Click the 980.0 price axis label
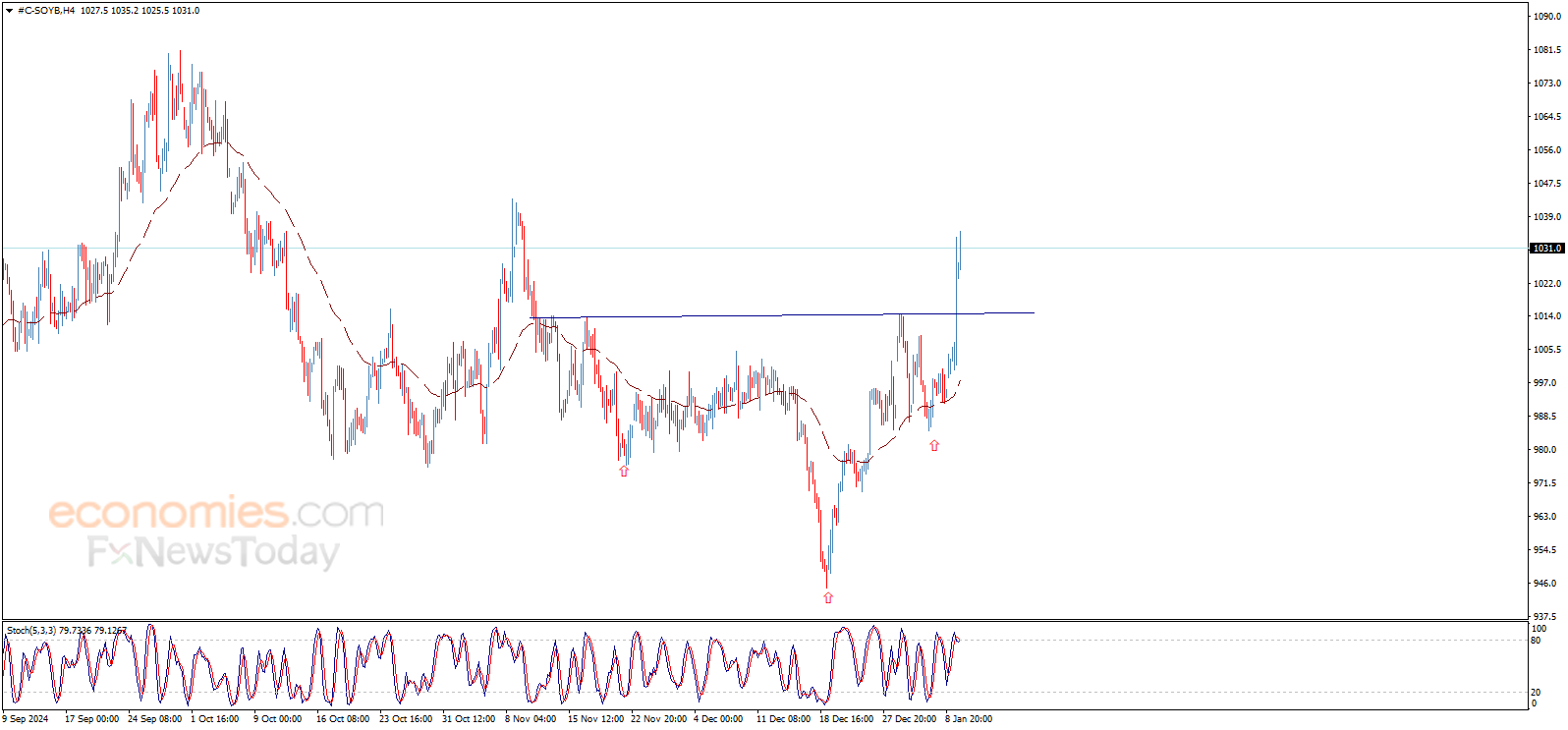 click(1544, 450)
